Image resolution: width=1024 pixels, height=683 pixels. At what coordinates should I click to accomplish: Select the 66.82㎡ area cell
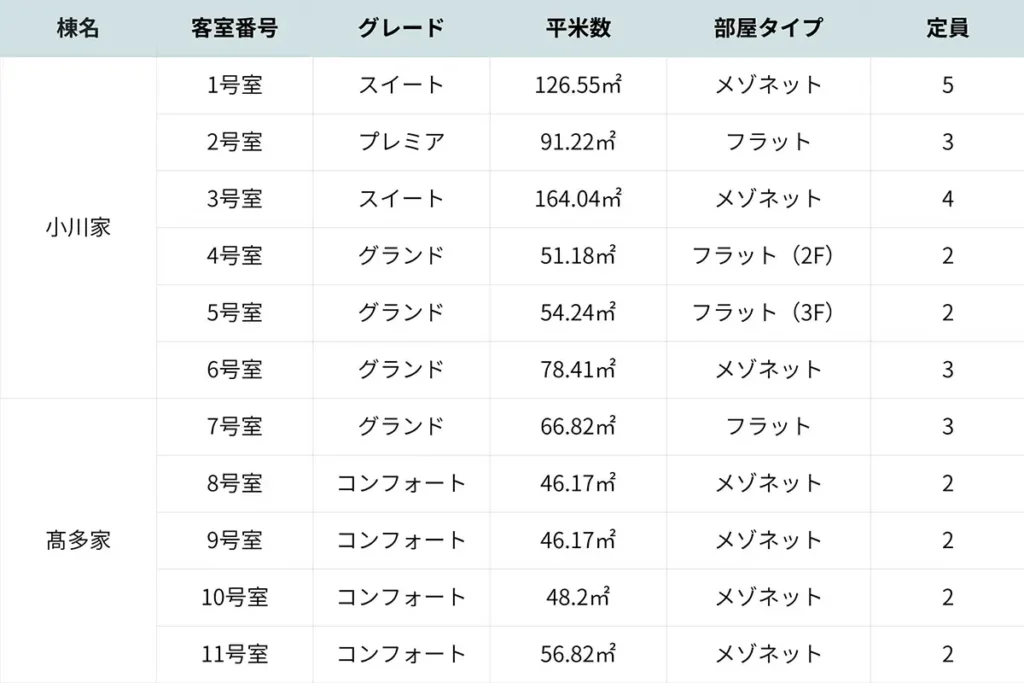(x=579, y=427)
